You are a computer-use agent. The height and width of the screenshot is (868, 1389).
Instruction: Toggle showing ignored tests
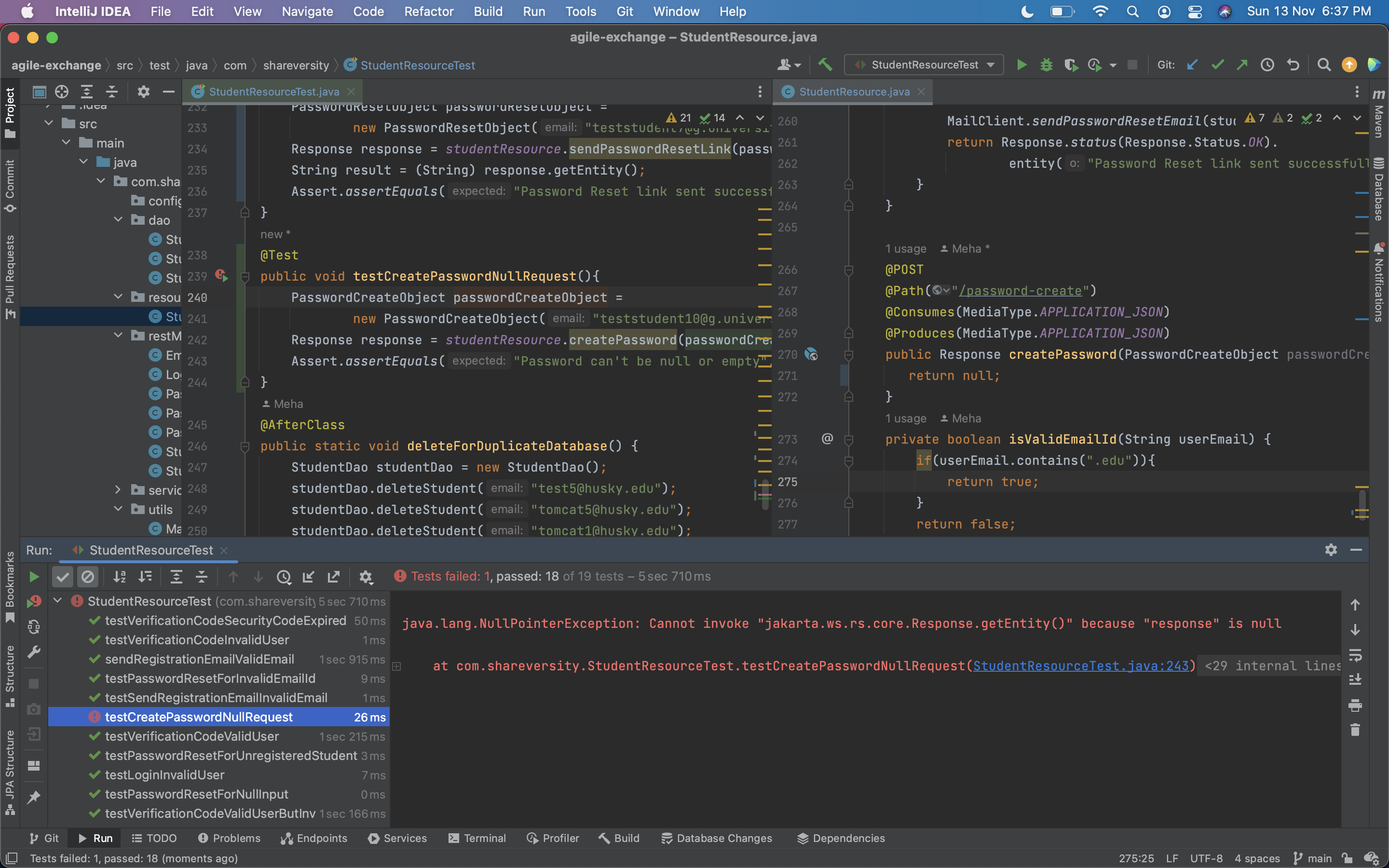point(88,576)
